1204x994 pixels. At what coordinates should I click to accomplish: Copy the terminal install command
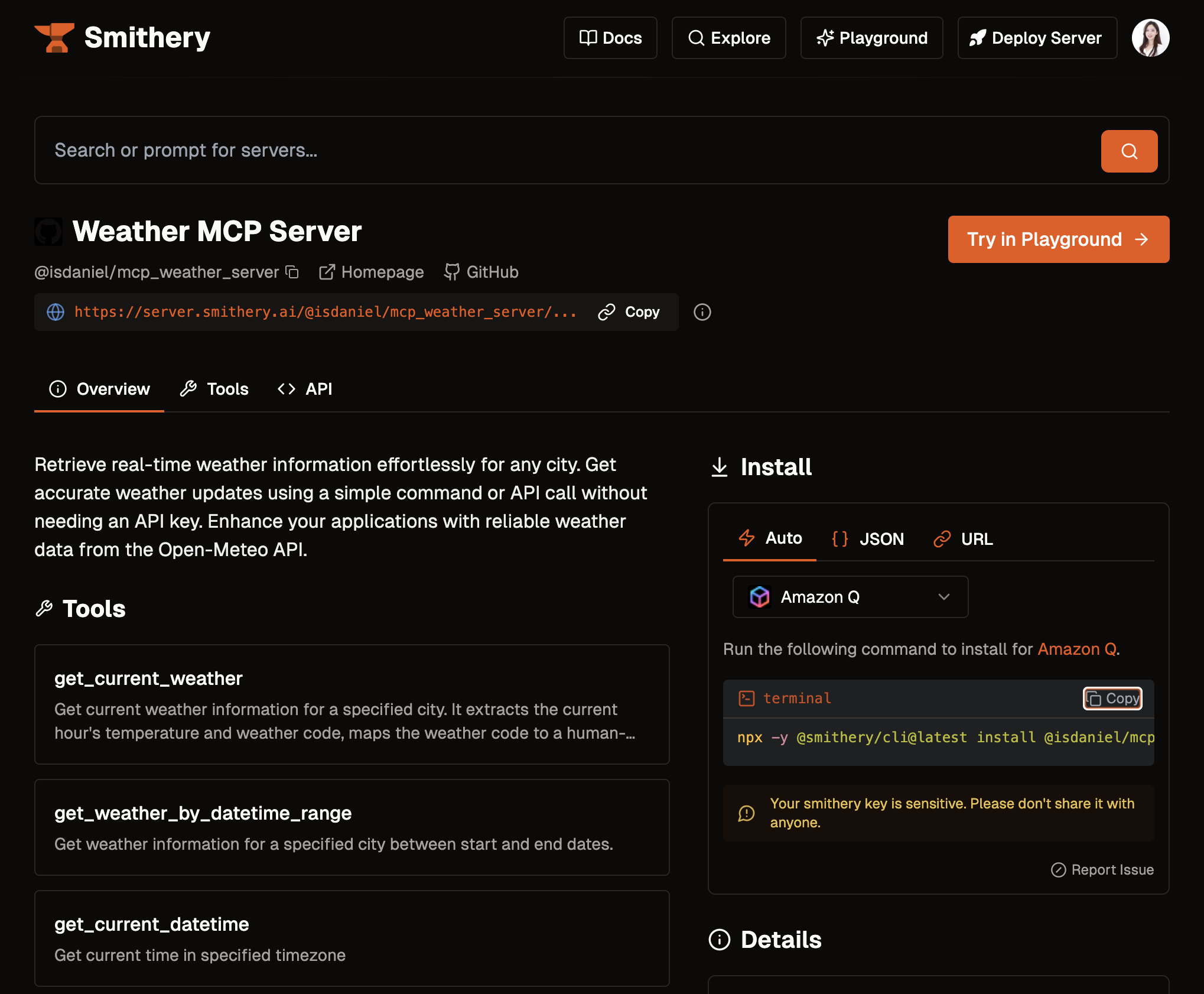click(1112, 699)
